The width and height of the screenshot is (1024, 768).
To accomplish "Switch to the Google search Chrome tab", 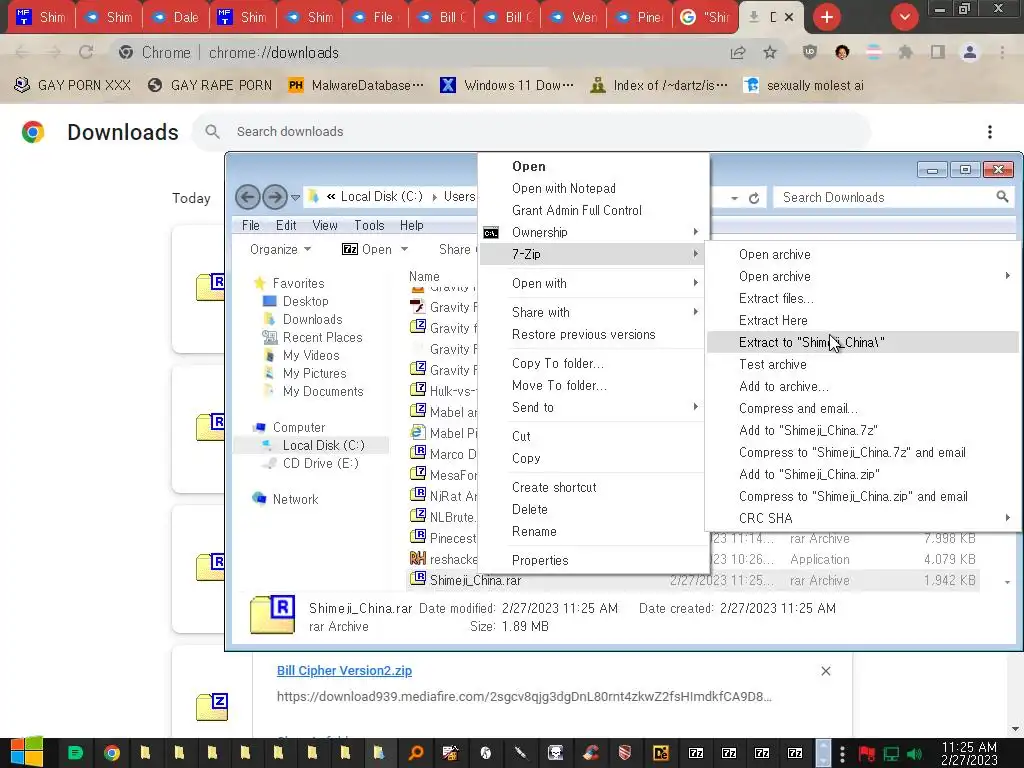I will point(705,17).
